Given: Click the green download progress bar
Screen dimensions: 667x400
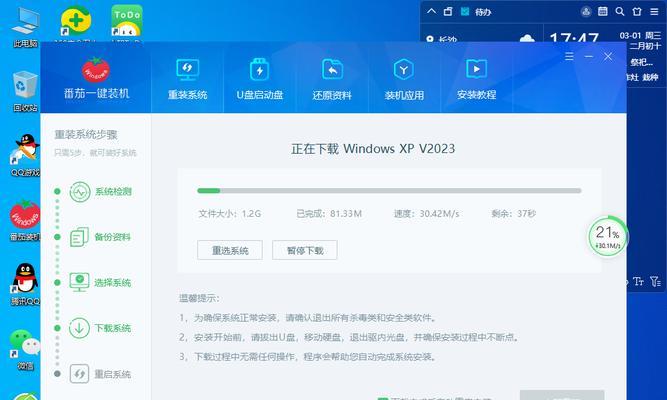Looking at the screenshot, I should click(x=389, y=191).
